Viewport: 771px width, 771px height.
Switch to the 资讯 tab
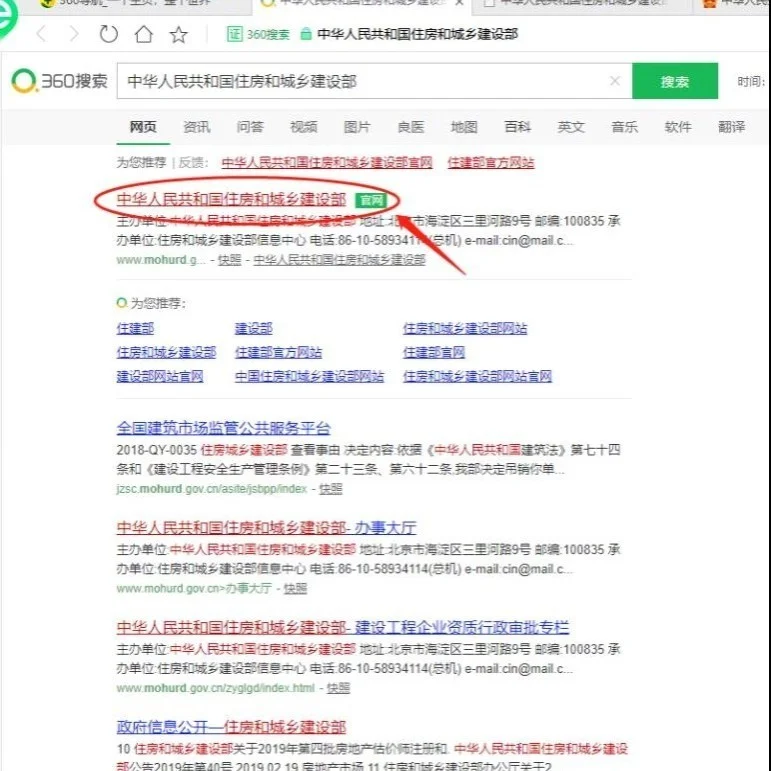point(197,127)
